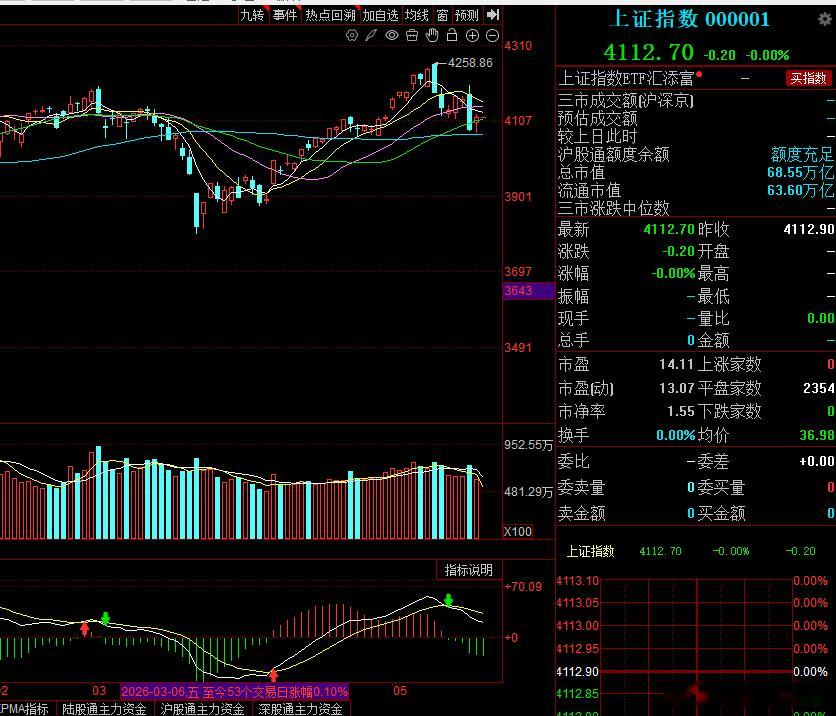Click the purple 3643 price marker
The image size is (836, 716).
coord(528,291)
